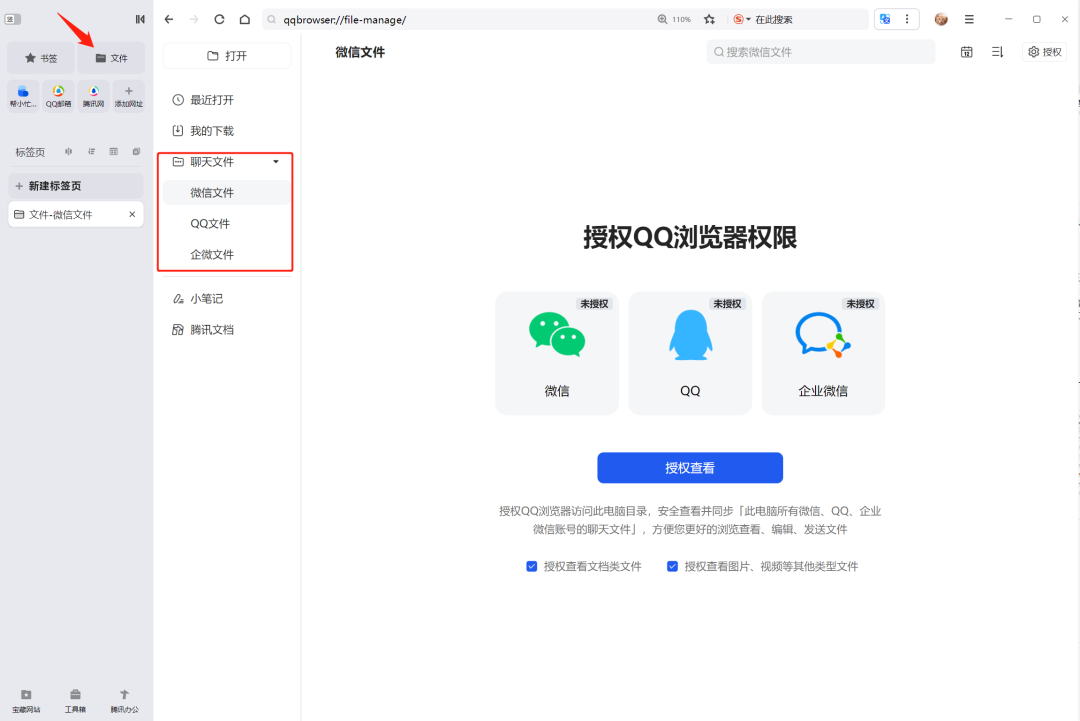Open the 帮小忙 shortcut
1080x721 pixels.
(23, 96)
